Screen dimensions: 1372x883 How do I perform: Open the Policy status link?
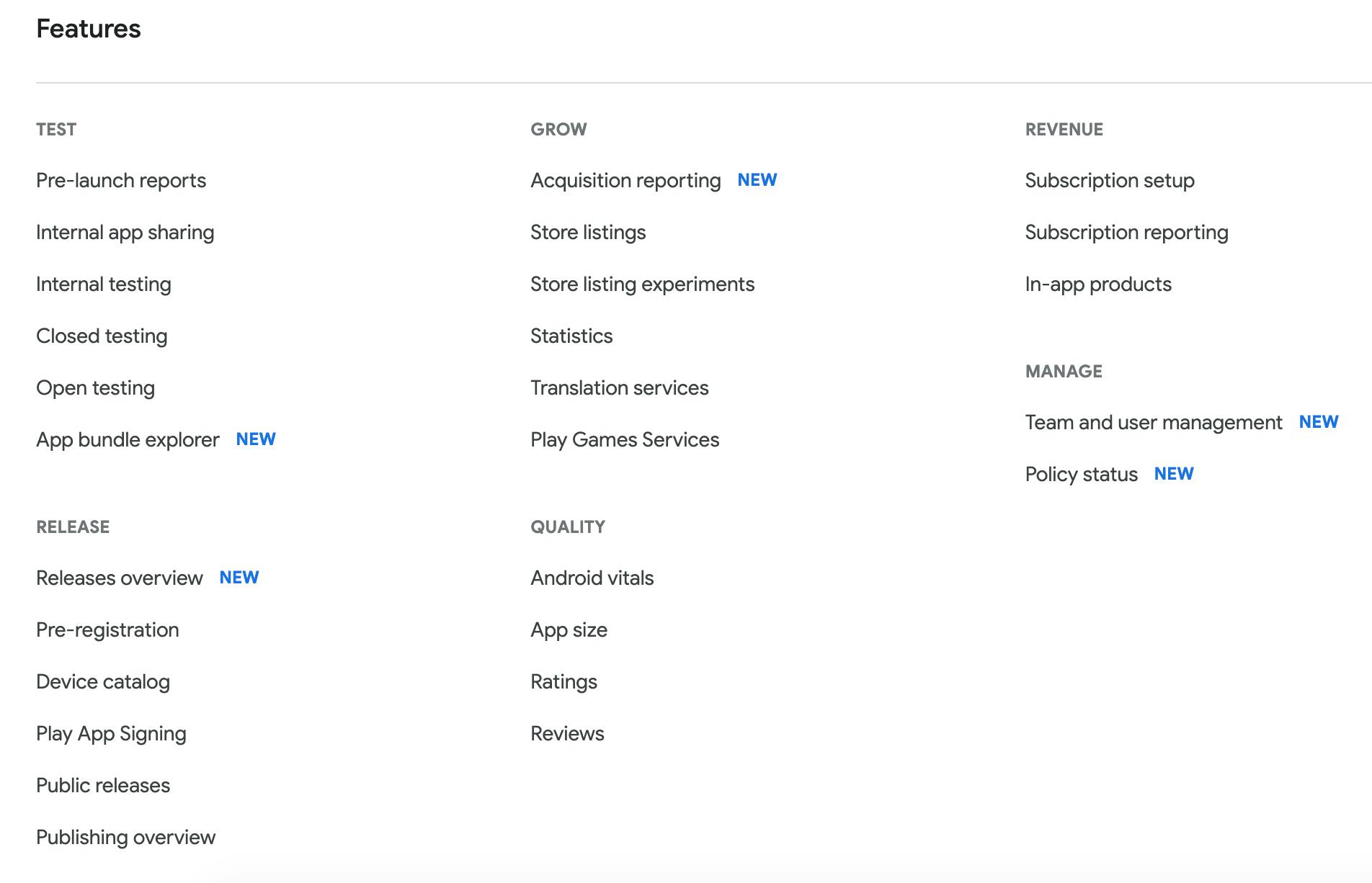[x=1081, y=474]
